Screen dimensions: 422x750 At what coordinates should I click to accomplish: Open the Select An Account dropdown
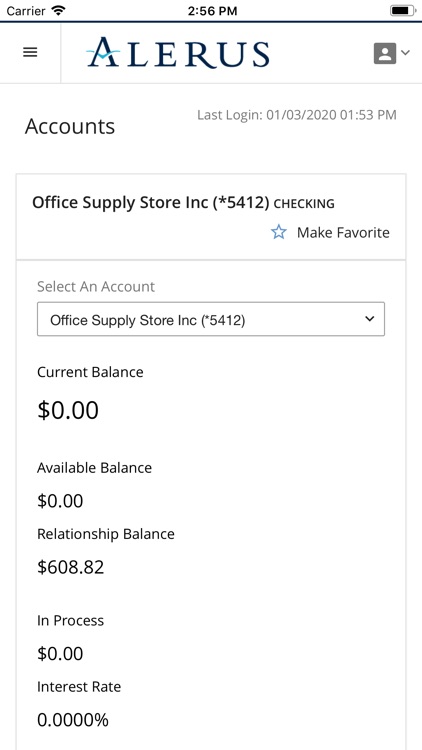coord(211,319)
